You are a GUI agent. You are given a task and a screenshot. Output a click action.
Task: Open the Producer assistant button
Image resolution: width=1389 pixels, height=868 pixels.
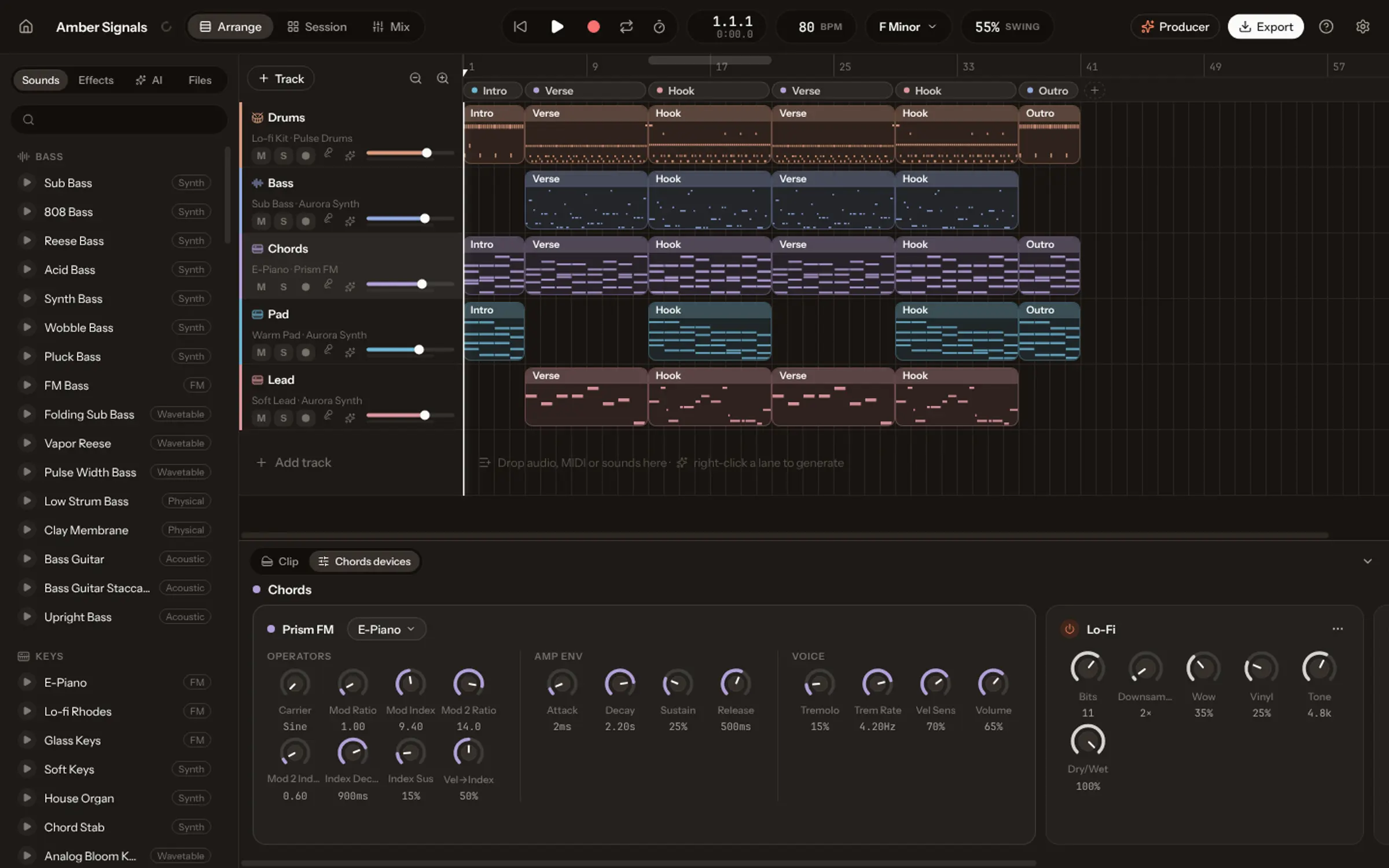click(x=1175, y=27)
